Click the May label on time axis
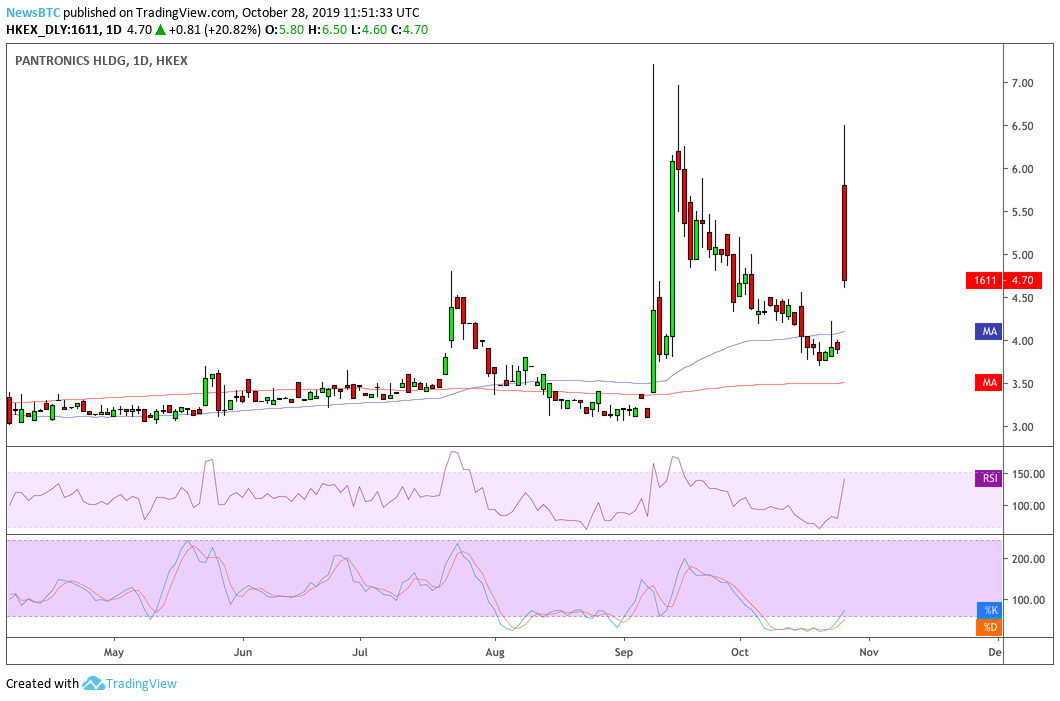Screen dimensions: 1060x701 point(114,651)
